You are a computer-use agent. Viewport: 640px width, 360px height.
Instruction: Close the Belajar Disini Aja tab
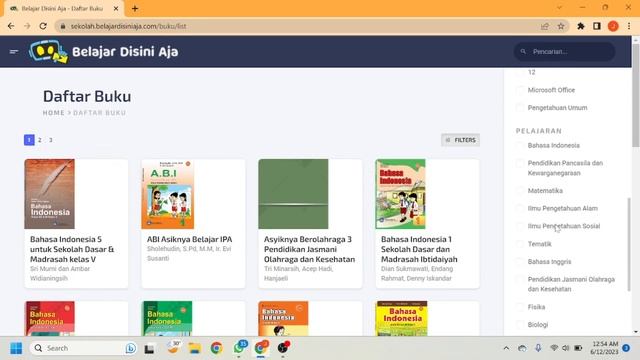click(116, 8)
